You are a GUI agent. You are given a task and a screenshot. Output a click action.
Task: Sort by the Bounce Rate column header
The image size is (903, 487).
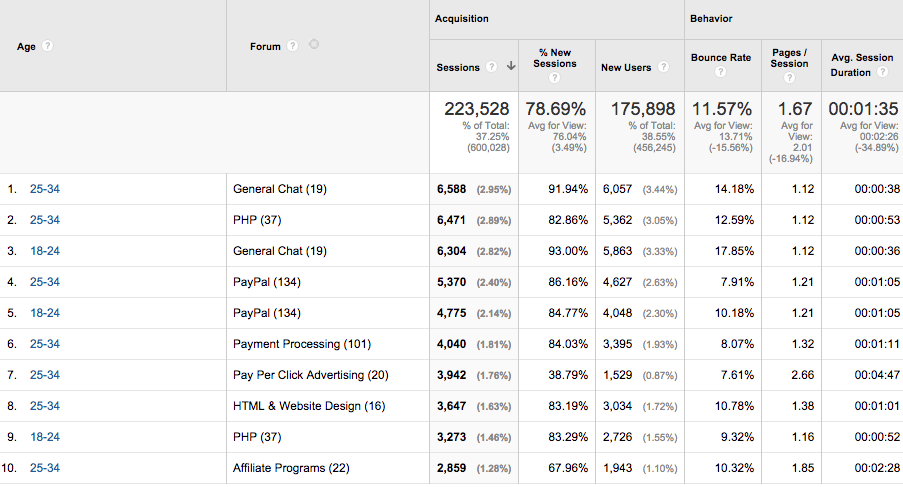(720, 58)
